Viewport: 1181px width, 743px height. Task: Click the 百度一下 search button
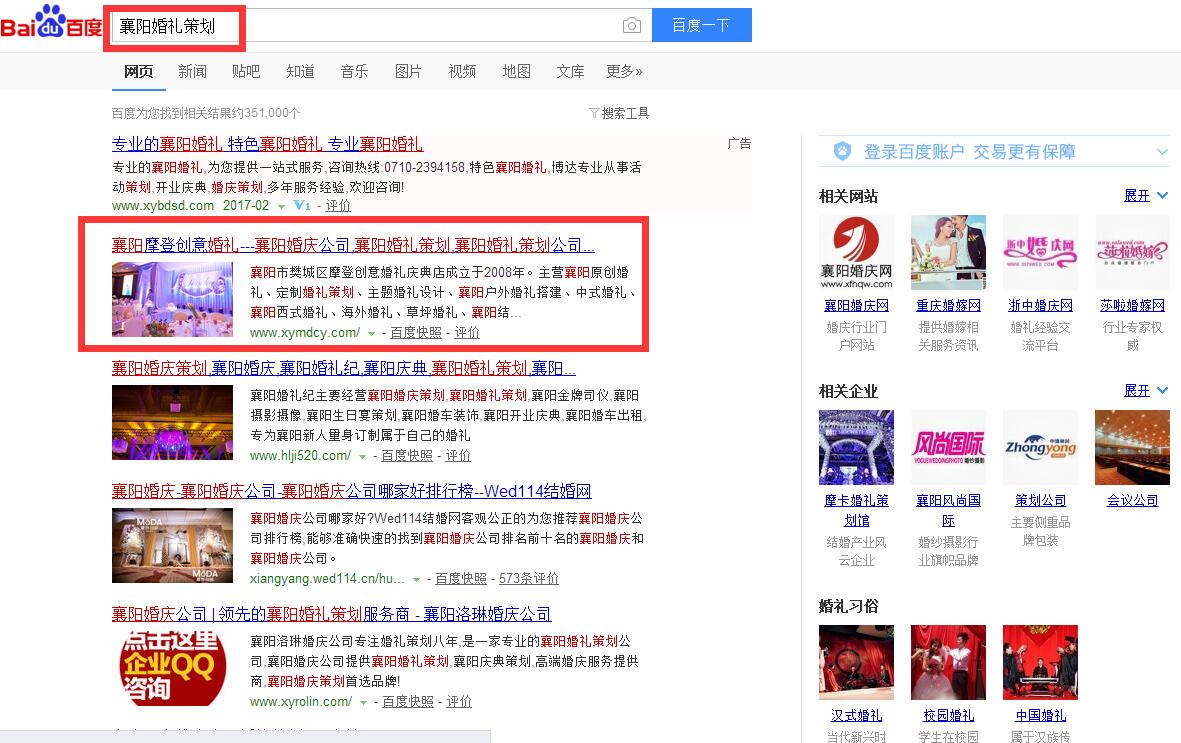tap(701, 25)
